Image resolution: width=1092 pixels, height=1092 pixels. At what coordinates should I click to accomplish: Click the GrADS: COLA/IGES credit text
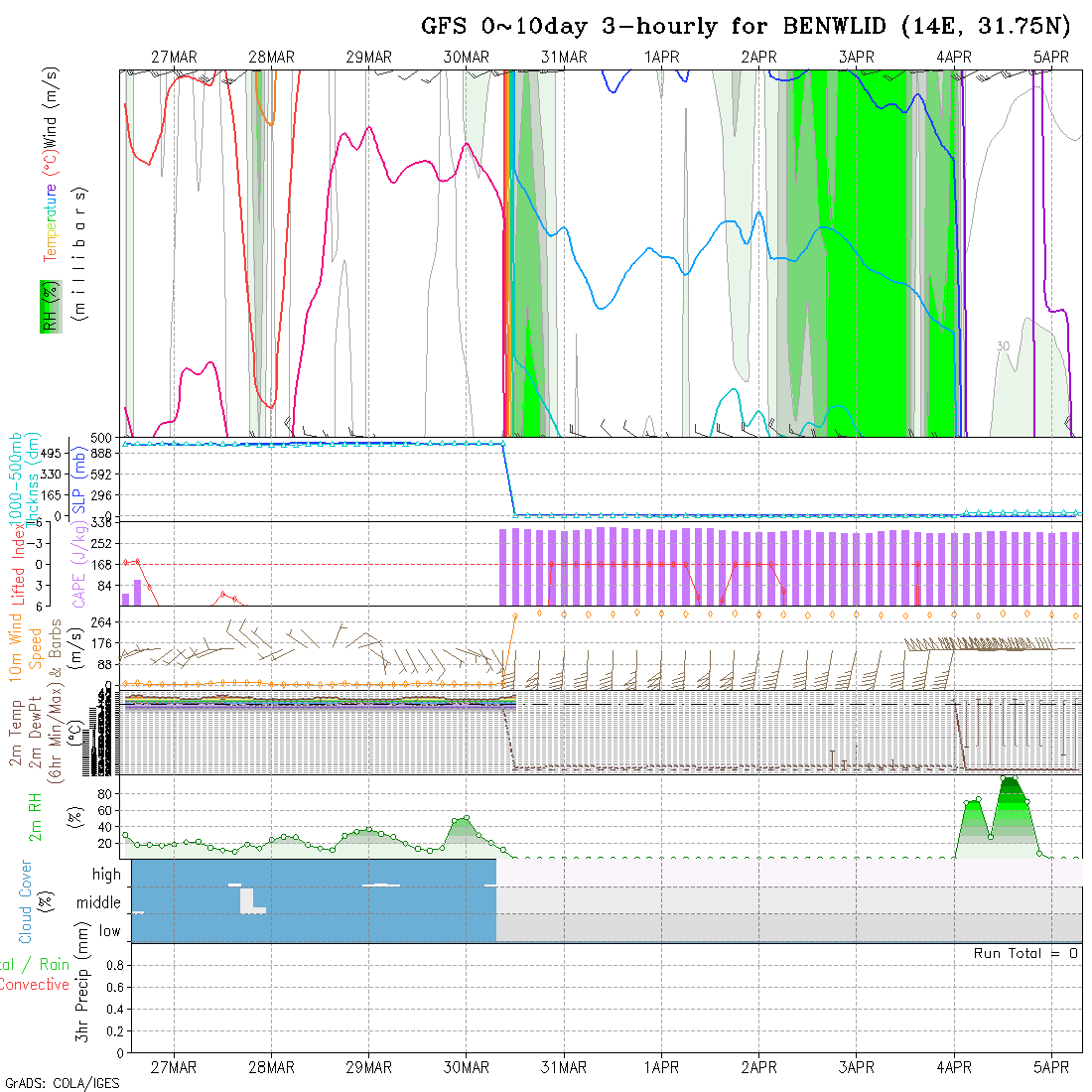coord(62,1083)
